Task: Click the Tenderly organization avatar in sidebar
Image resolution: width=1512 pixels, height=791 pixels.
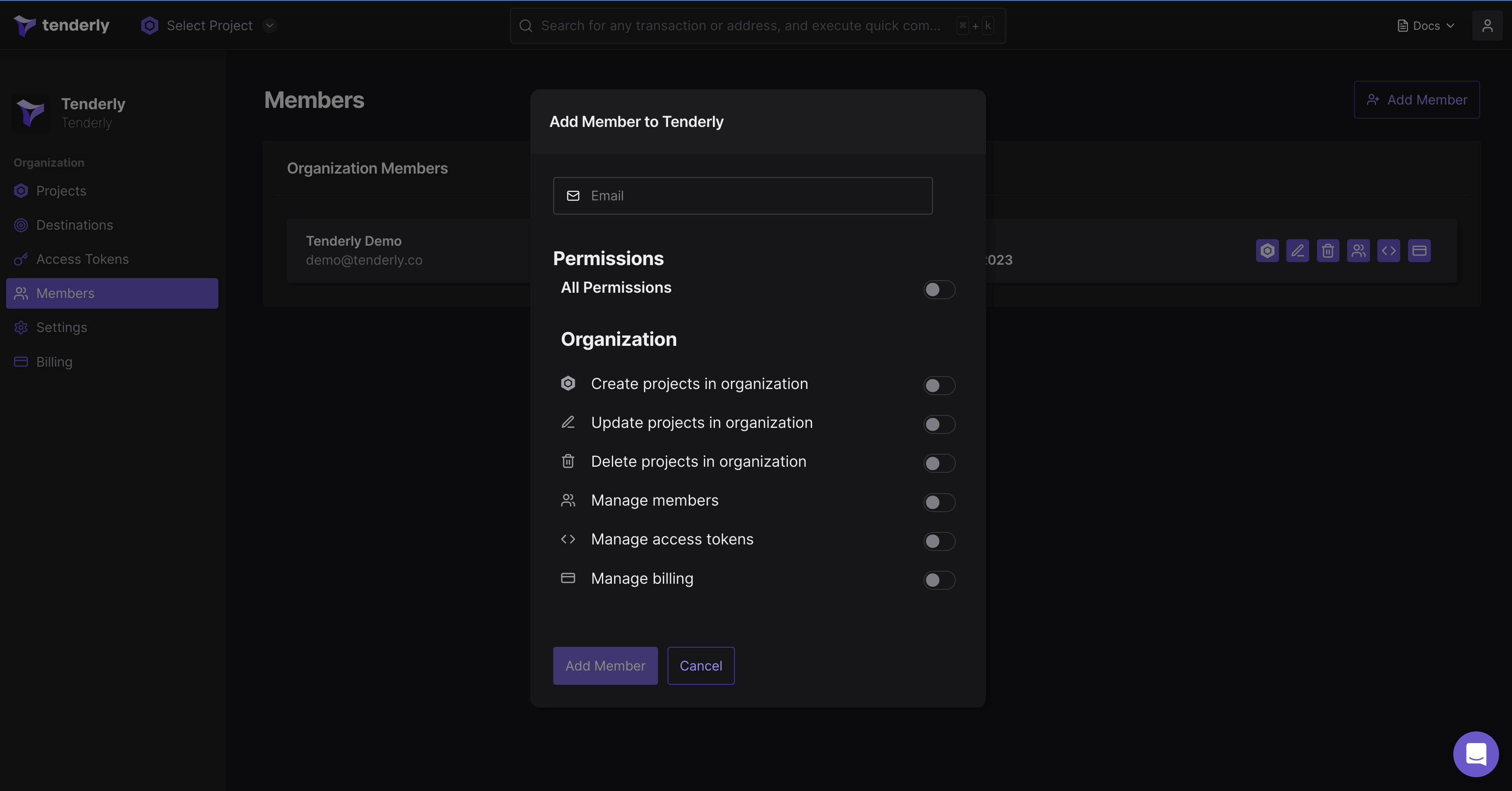Action: [31, 112]
